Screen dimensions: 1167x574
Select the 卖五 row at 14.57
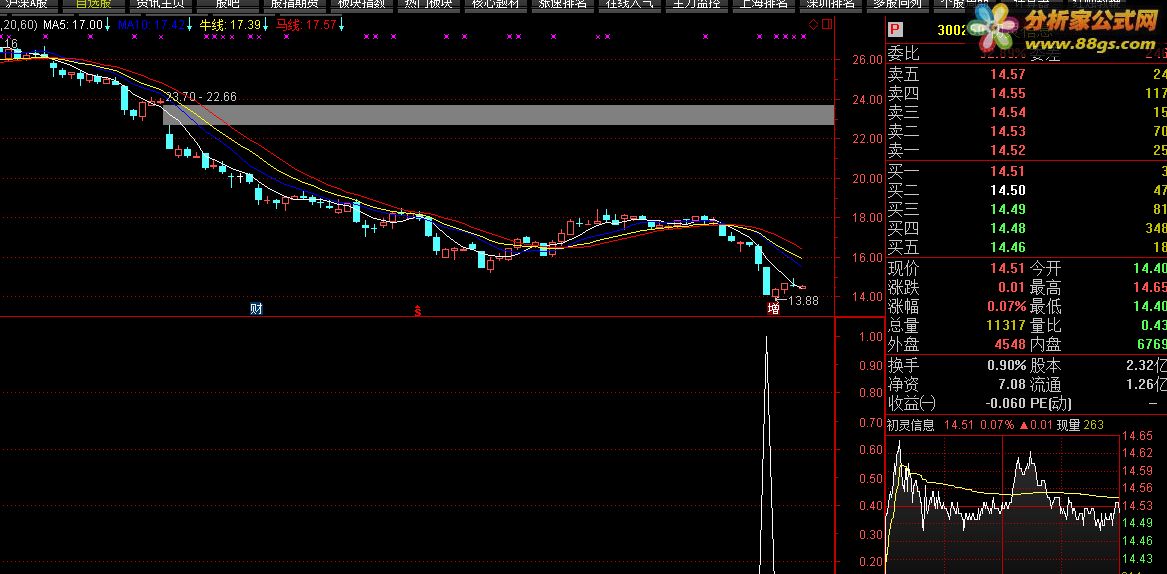coord(1026,74)
